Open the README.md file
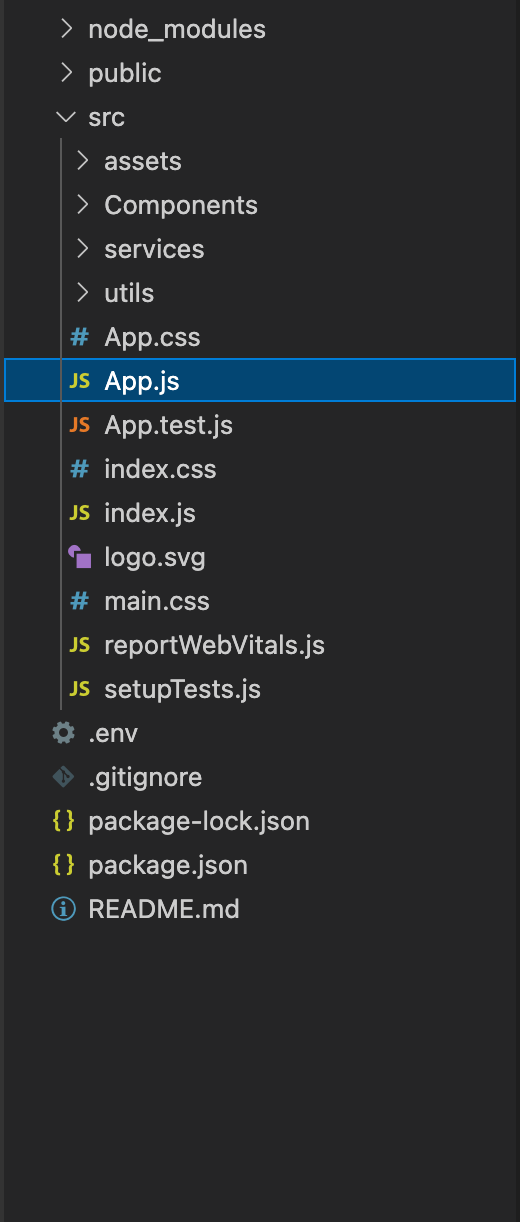 164,909
